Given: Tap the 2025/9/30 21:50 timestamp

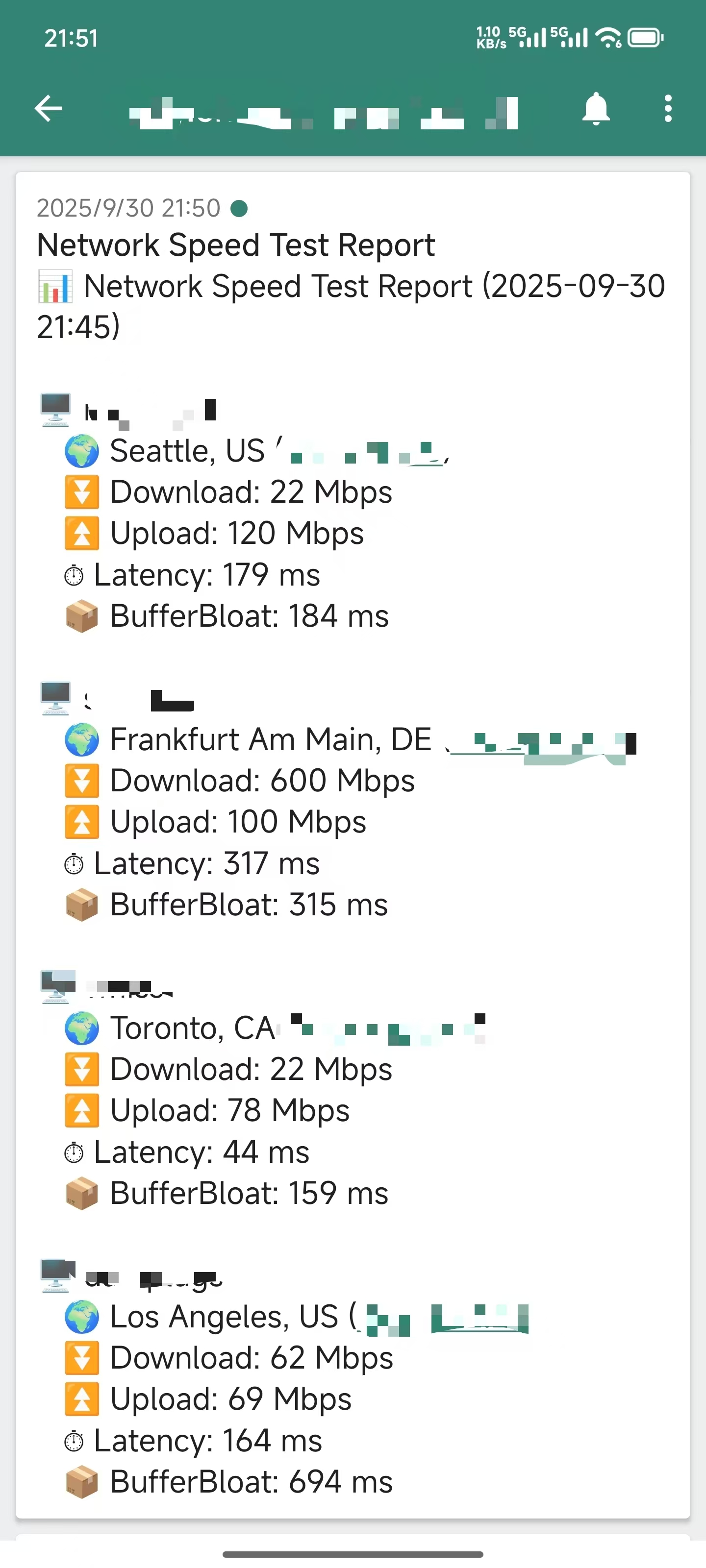Looking at the screenshot, I should coord(128,208).
